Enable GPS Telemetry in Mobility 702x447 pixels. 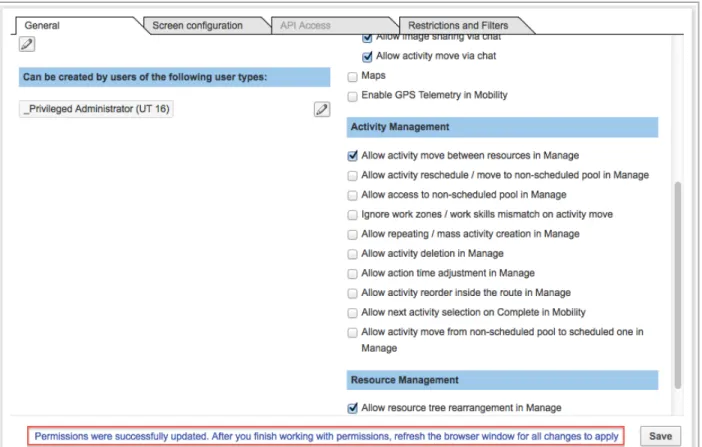(x=352, y=96)
